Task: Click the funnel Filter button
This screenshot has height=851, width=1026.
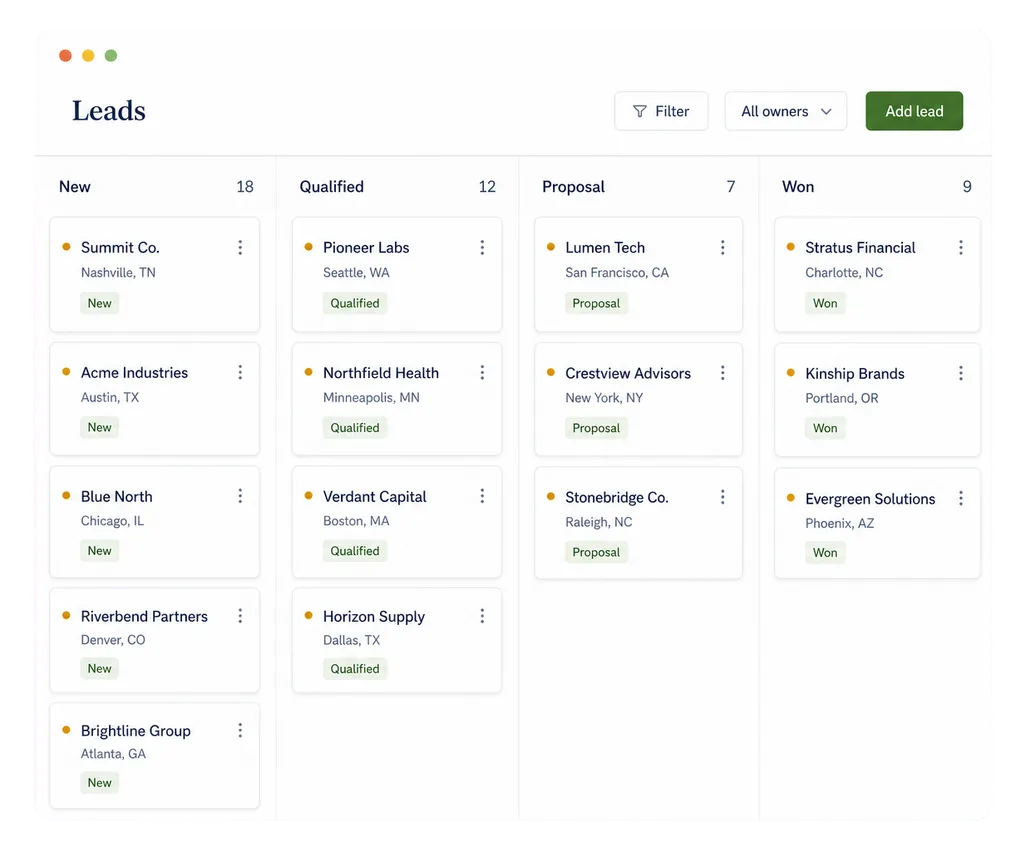Action: click(x=661, y=111)
